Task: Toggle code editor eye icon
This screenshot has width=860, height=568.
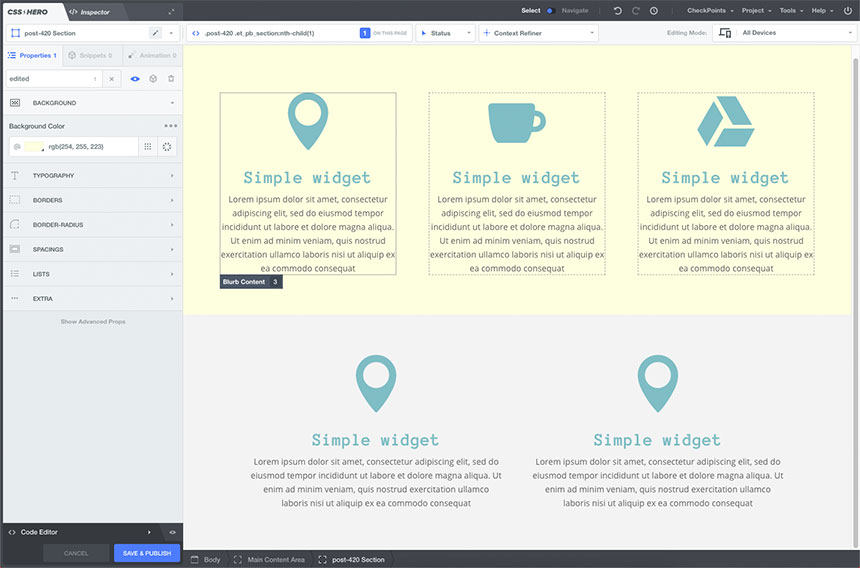Action: tap(172, 532)
